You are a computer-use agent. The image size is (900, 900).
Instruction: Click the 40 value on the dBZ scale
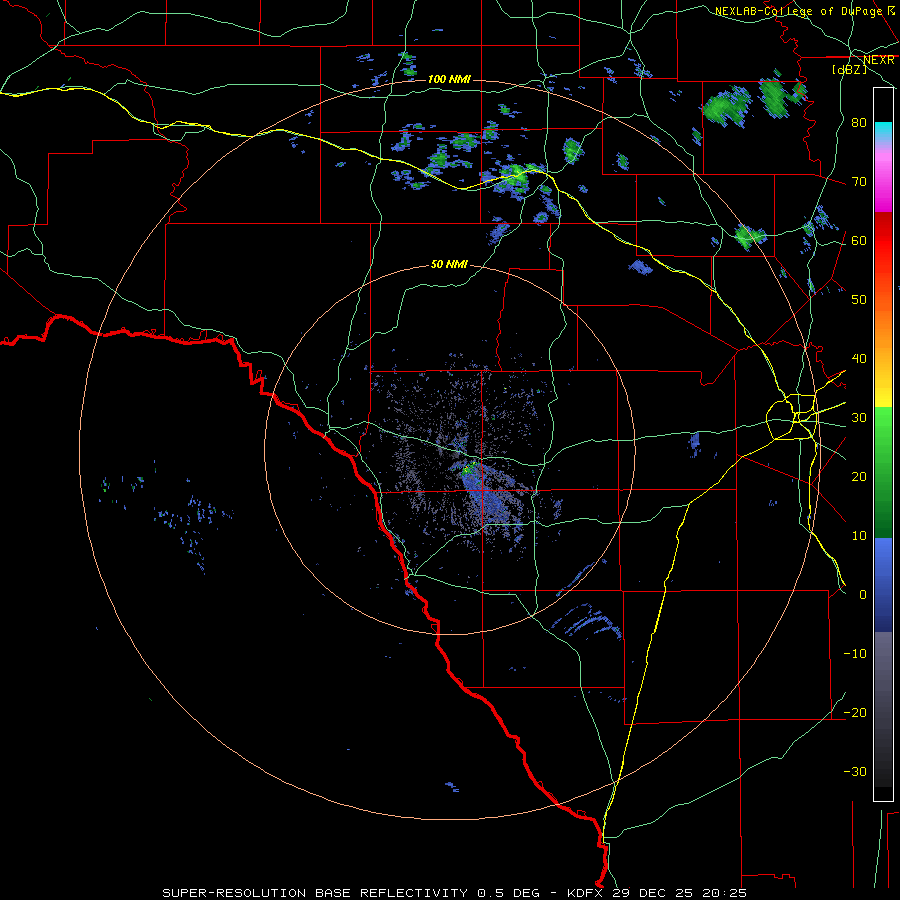point(859,359)
